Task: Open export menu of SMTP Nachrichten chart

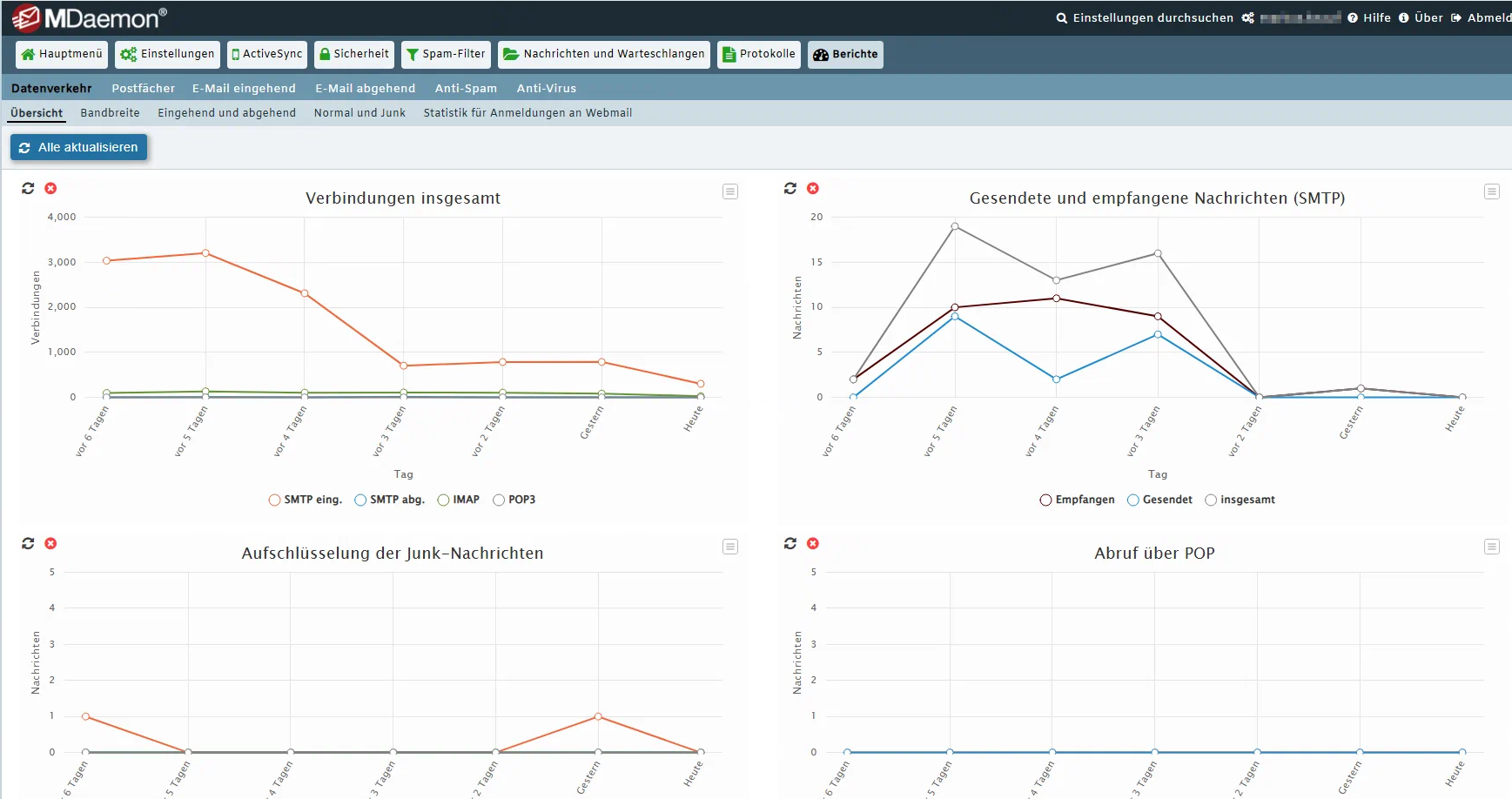Action: pyautogui.click(x=1491, y=191)
